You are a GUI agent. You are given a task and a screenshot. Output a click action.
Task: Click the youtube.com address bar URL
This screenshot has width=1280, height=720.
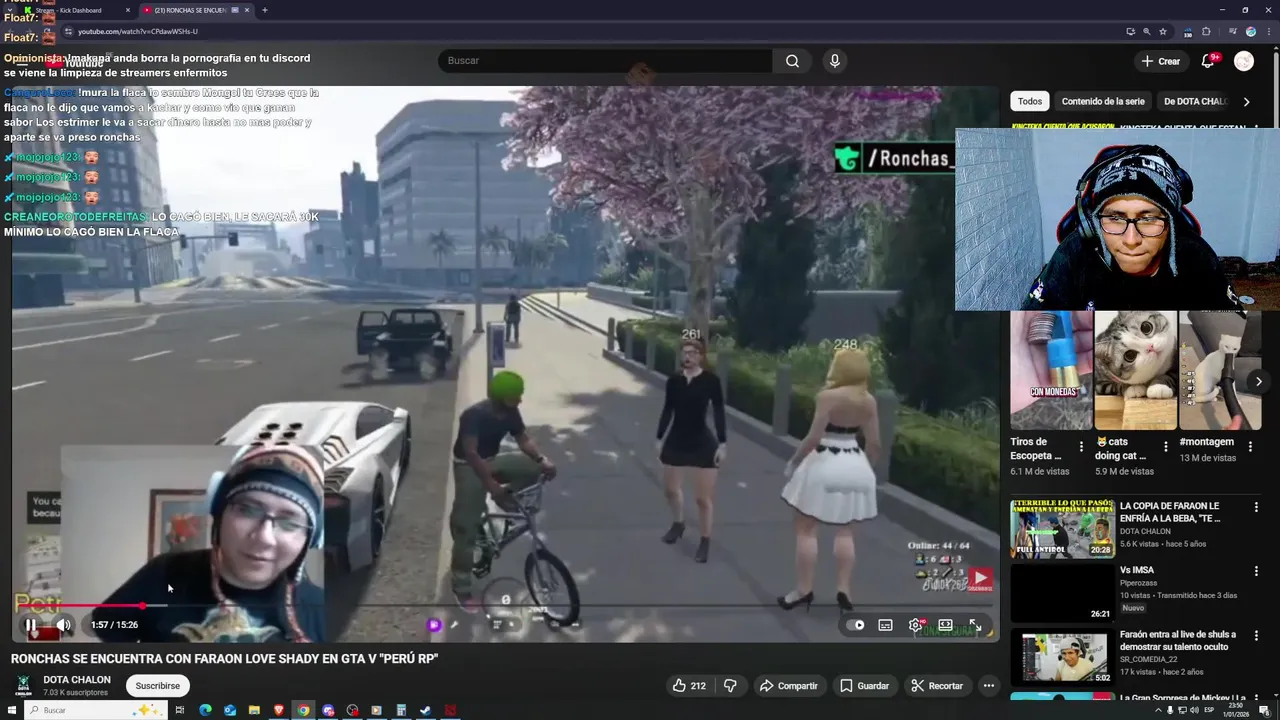(138, 32)
